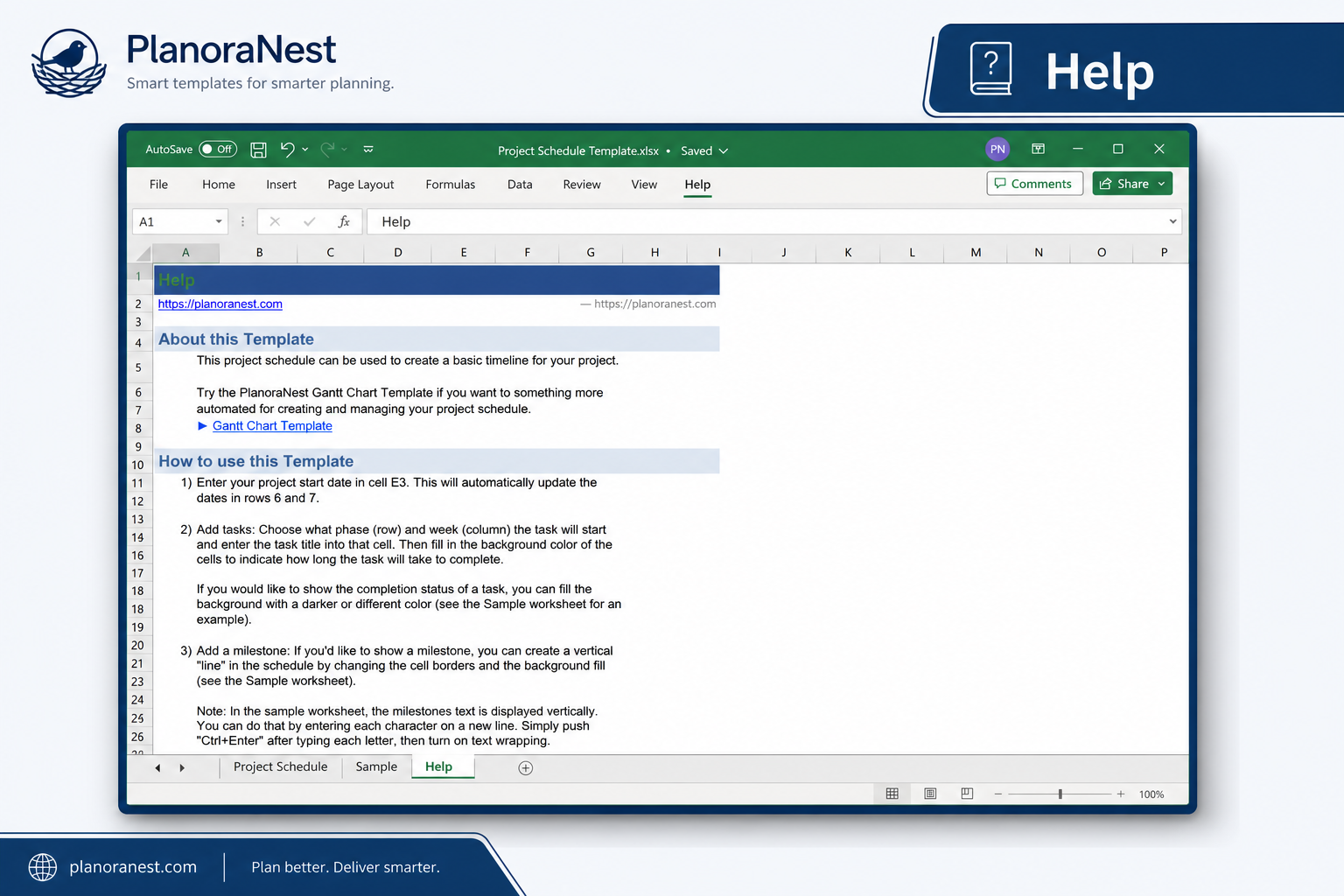Image resolution: width=1344 pixels, height=896 pixels.
Task: Open the PN account avatar
Action: (997, 149)
